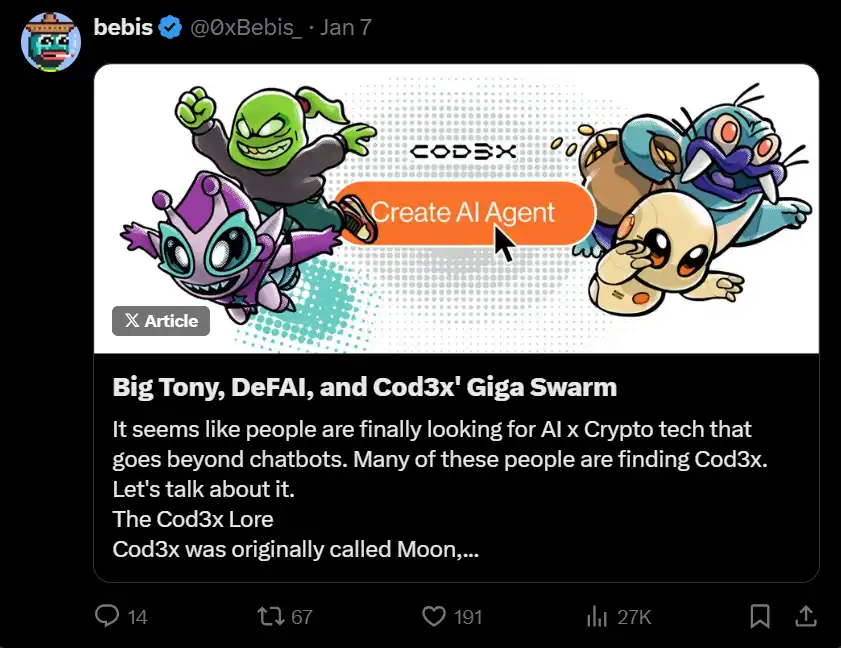The image size is (841, 648).
Task: Click the Jan 7 post date
Action: pos(346,28)
